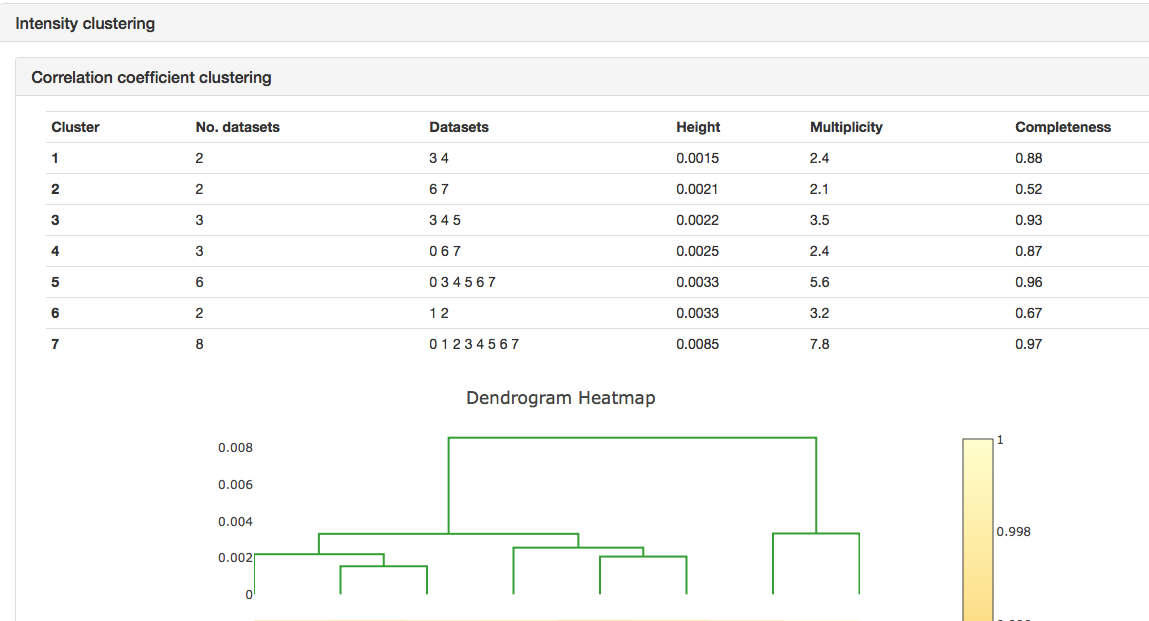The image size is (1149, 621).
Task: Click the 0.008 y-axis label on the dendrogram
Action: point(235,447)
